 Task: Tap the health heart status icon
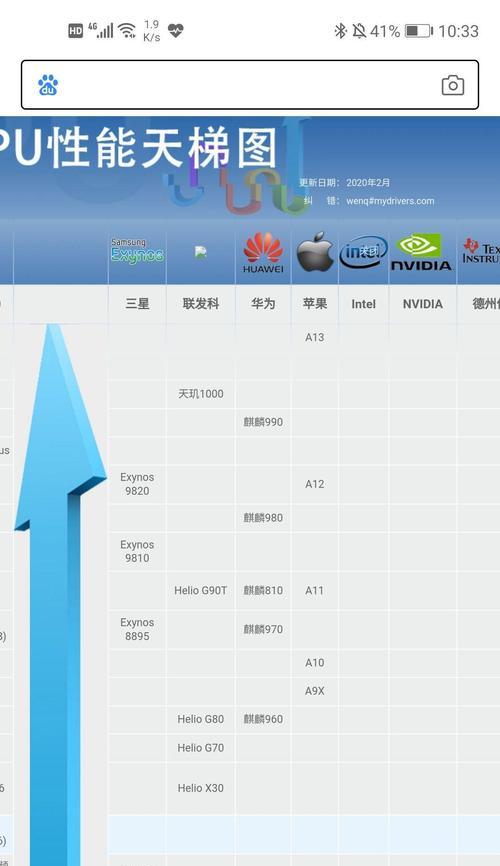click(x=176, y=30)
